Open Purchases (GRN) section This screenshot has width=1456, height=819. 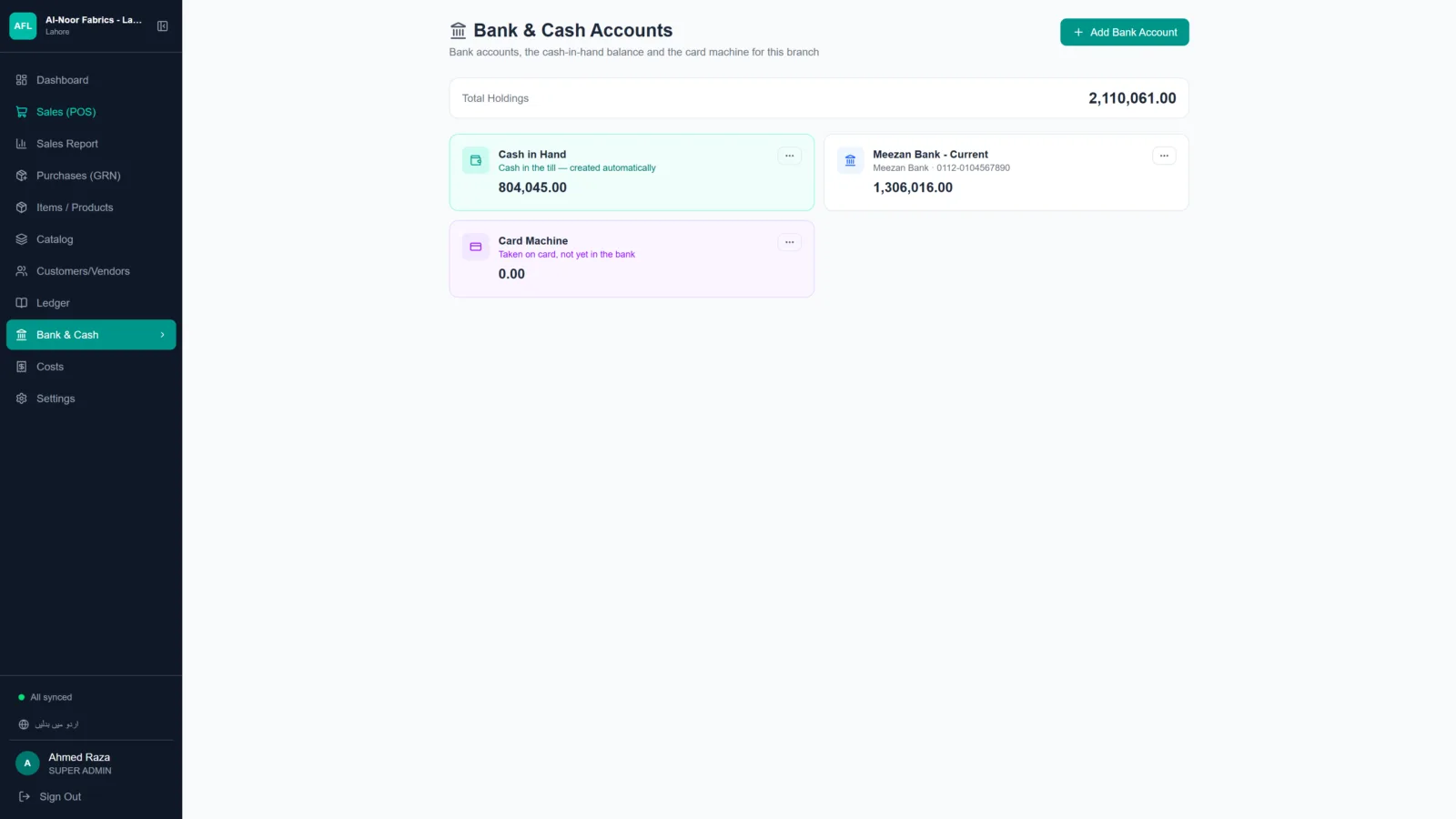pos(91,176)
